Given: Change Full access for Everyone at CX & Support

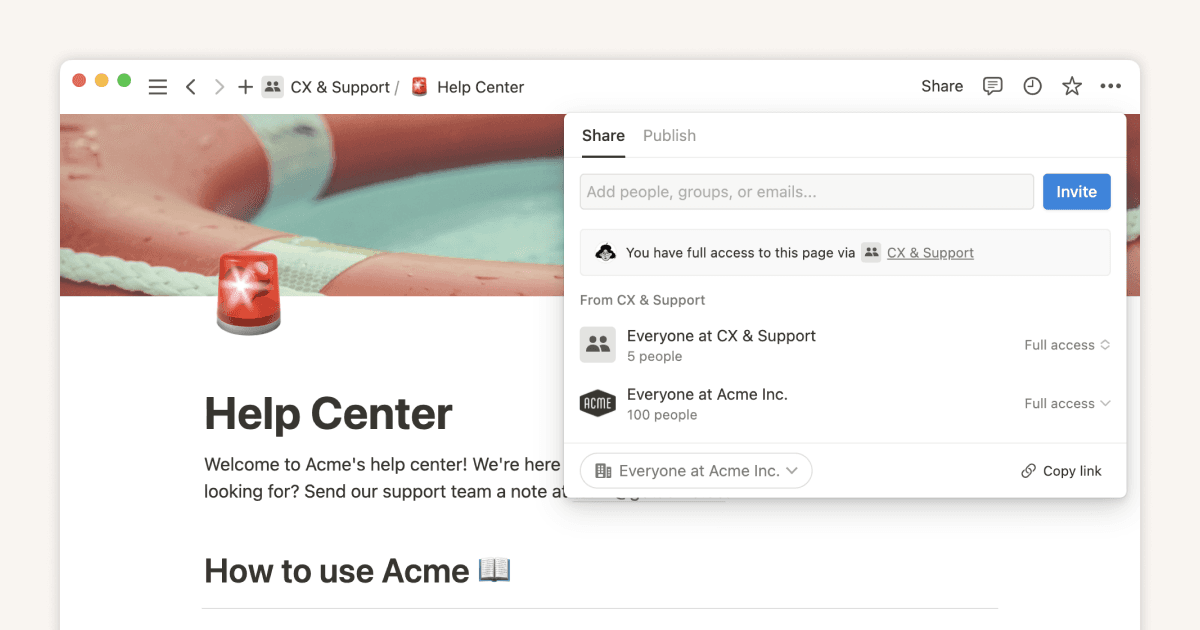Looking at the screenshot, I should pos(1067,344).
